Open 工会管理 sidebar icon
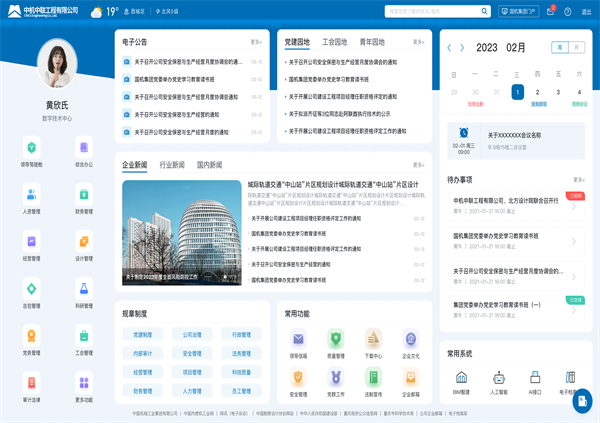 click(x=84, y=336)
